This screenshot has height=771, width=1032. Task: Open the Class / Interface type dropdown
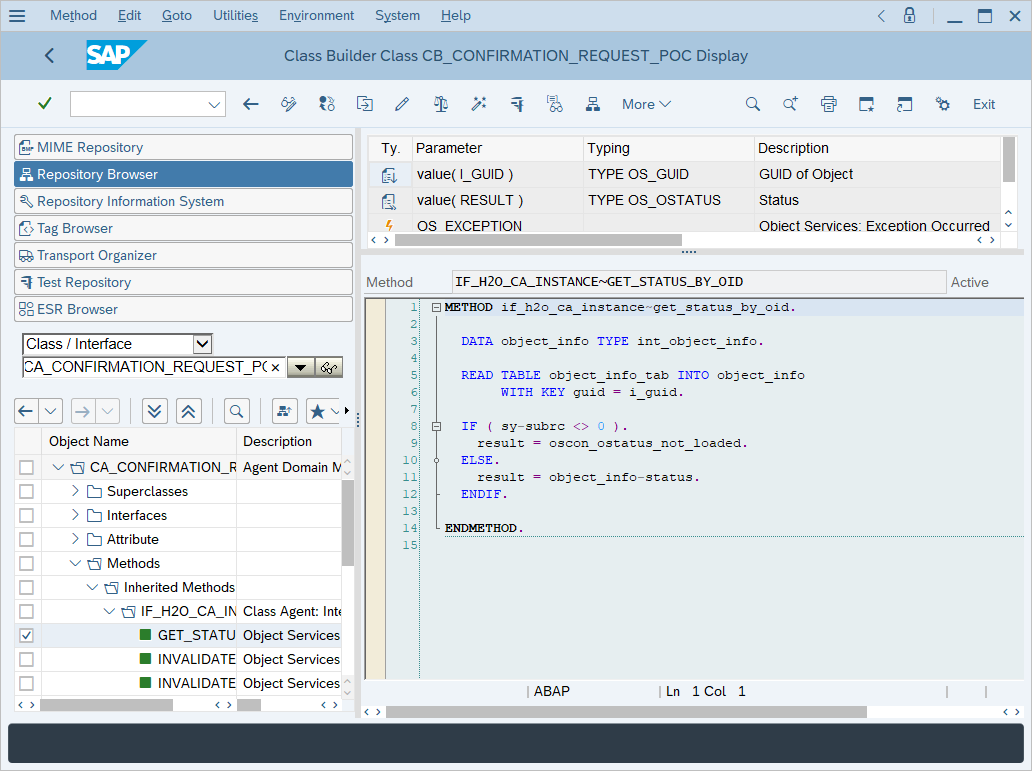point(202,343)
